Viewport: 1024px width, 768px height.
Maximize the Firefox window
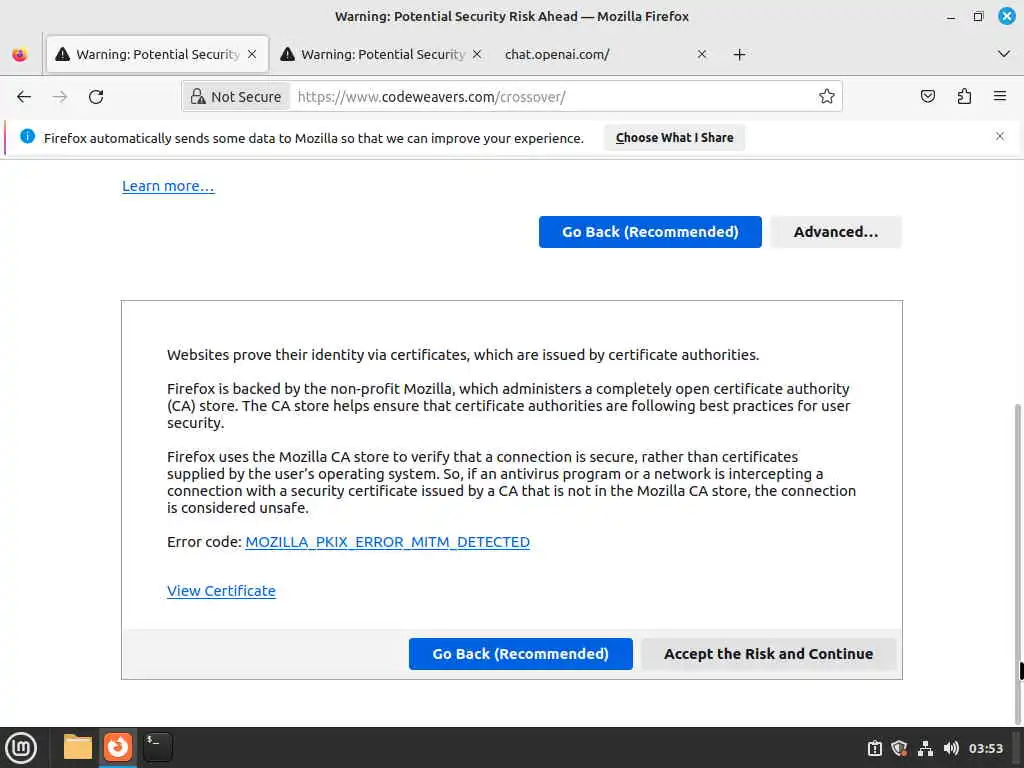978,16
